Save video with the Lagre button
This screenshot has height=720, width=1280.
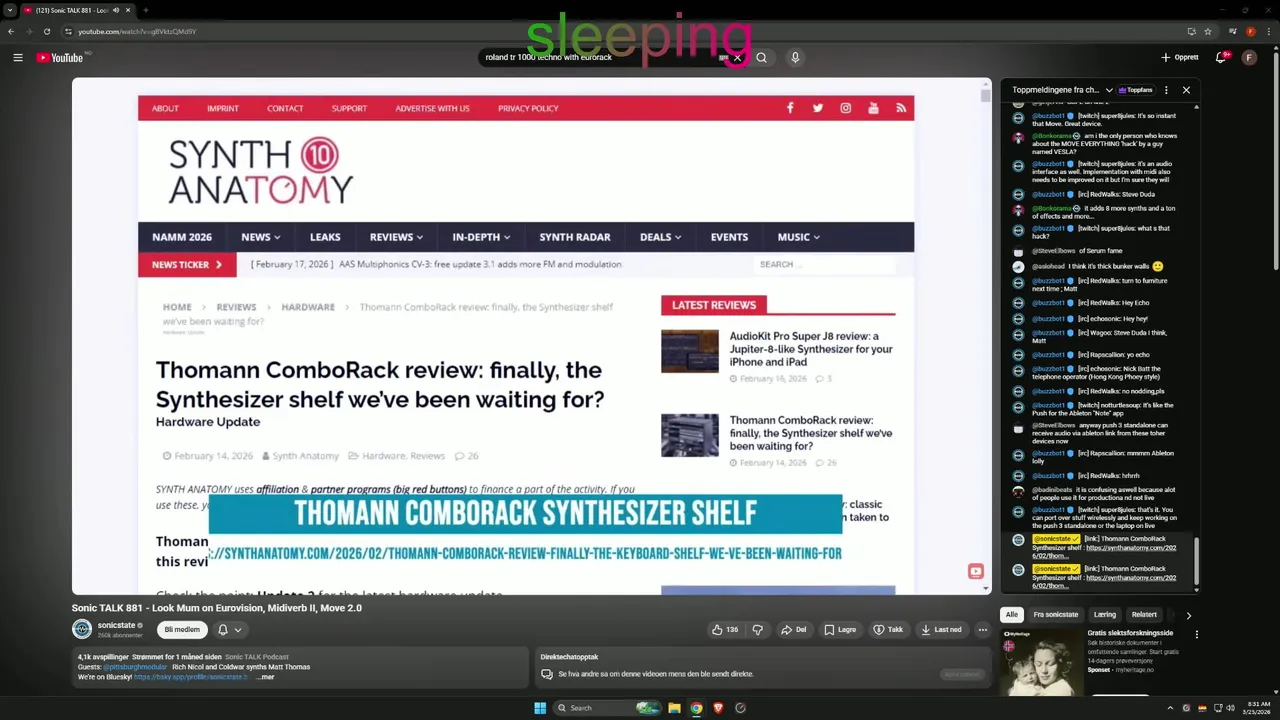point(840,630)
